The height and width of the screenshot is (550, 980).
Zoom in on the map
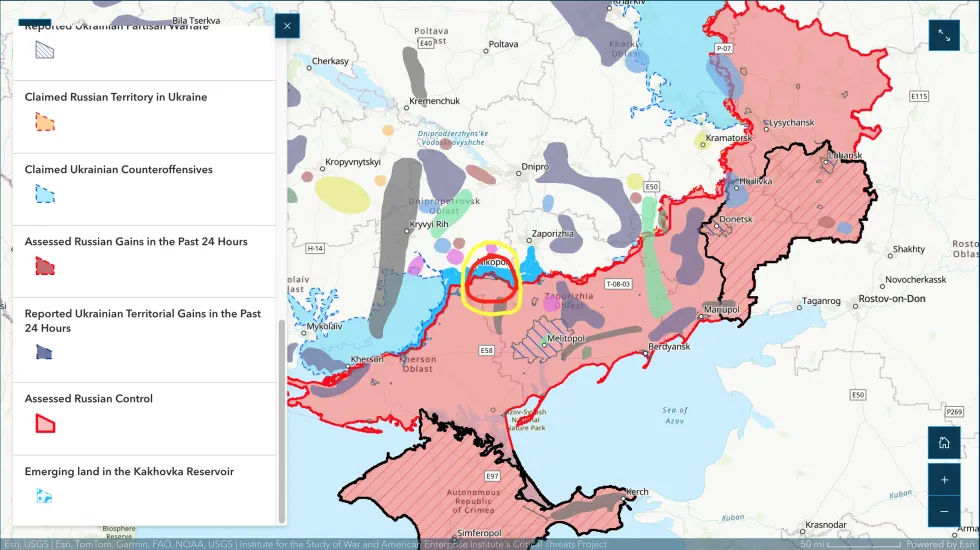point(943,479)
